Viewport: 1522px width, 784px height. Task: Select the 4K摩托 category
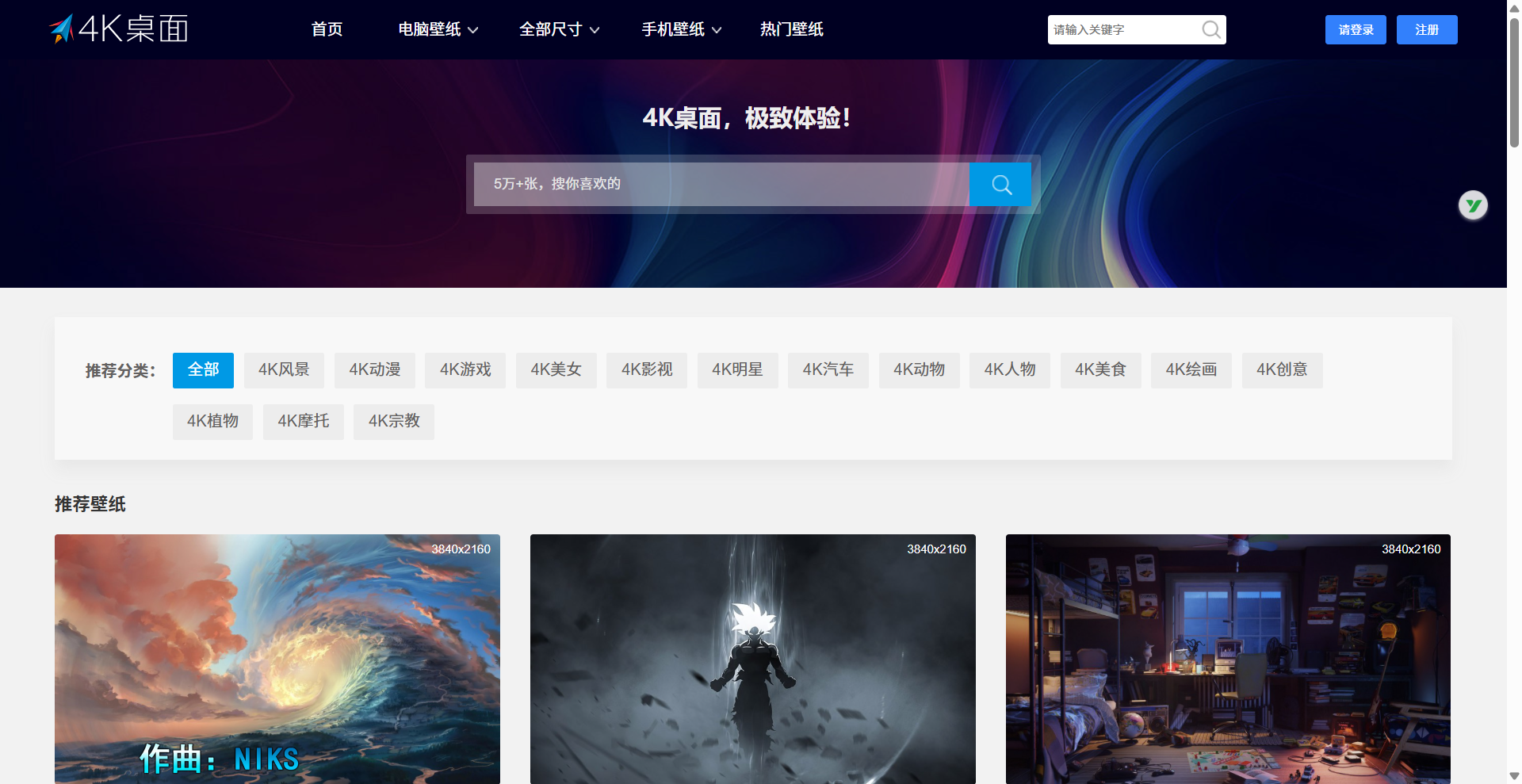click(304, 422)
